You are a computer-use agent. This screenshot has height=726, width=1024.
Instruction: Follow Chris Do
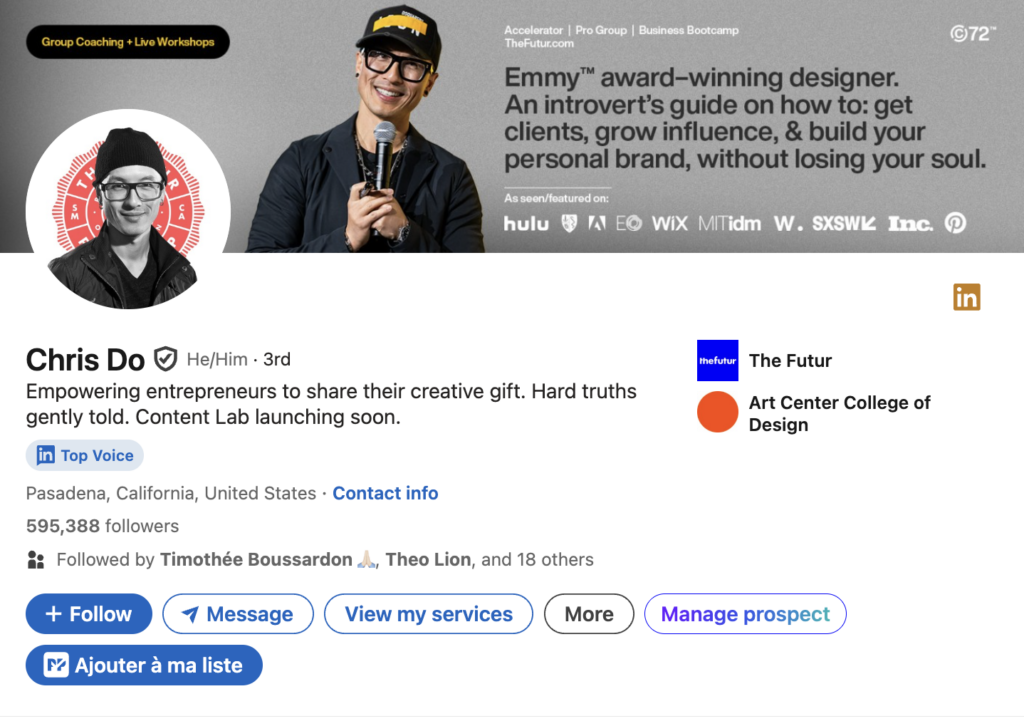(x=88, y=614)
